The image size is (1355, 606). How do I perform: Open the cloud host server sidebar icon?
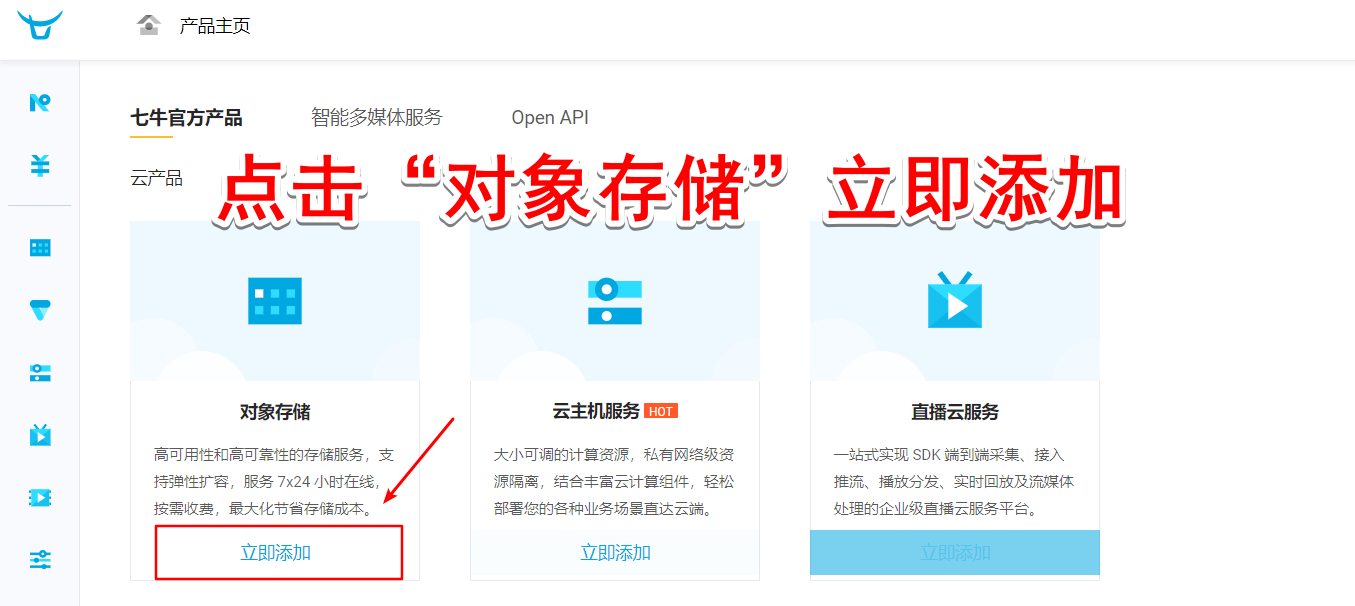[40, 373]
